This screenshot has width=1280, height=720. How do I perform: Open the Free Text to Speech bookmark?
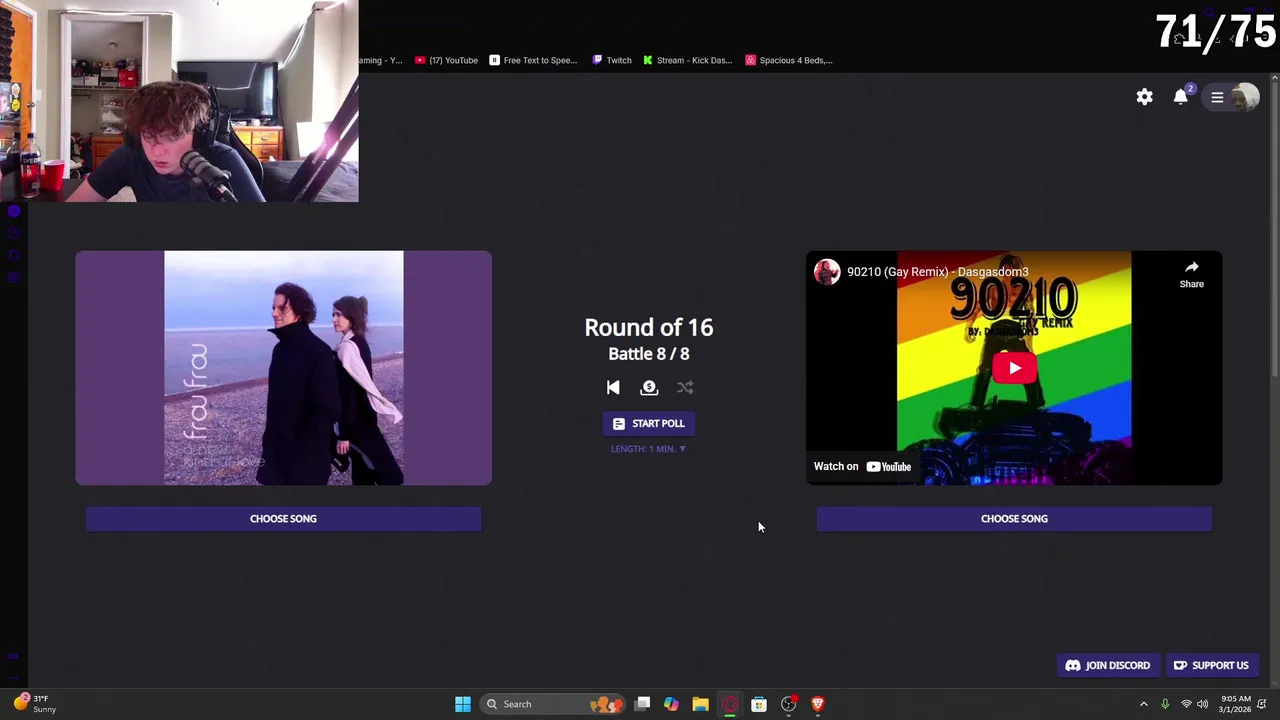click(x=533, y=60)
